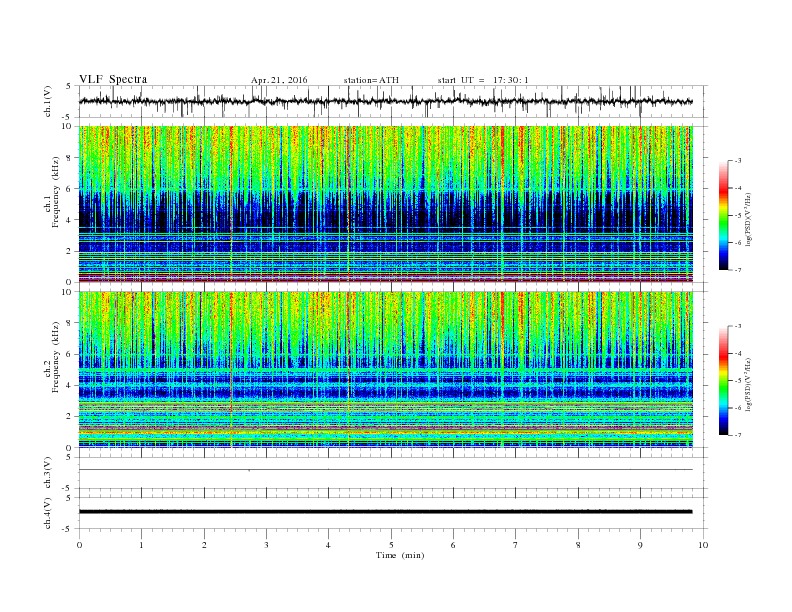The height and width of the screenshot is (612, 792).
Task: Click the "ch.3(V)" axis label
Action: (48, 473)
